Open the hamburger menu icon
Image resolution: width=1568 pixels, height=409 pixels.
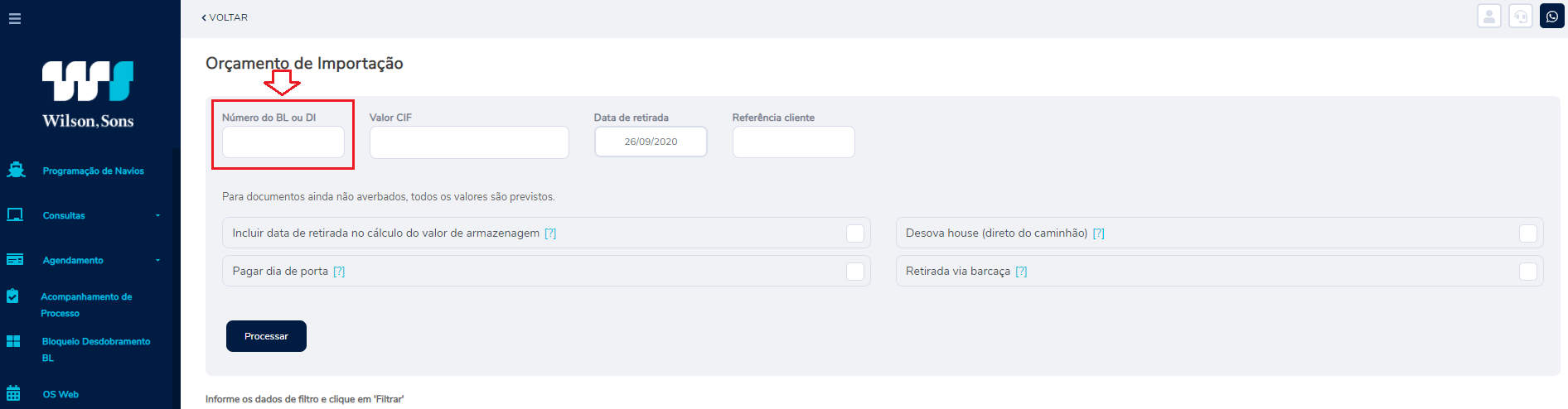(15, 18)
